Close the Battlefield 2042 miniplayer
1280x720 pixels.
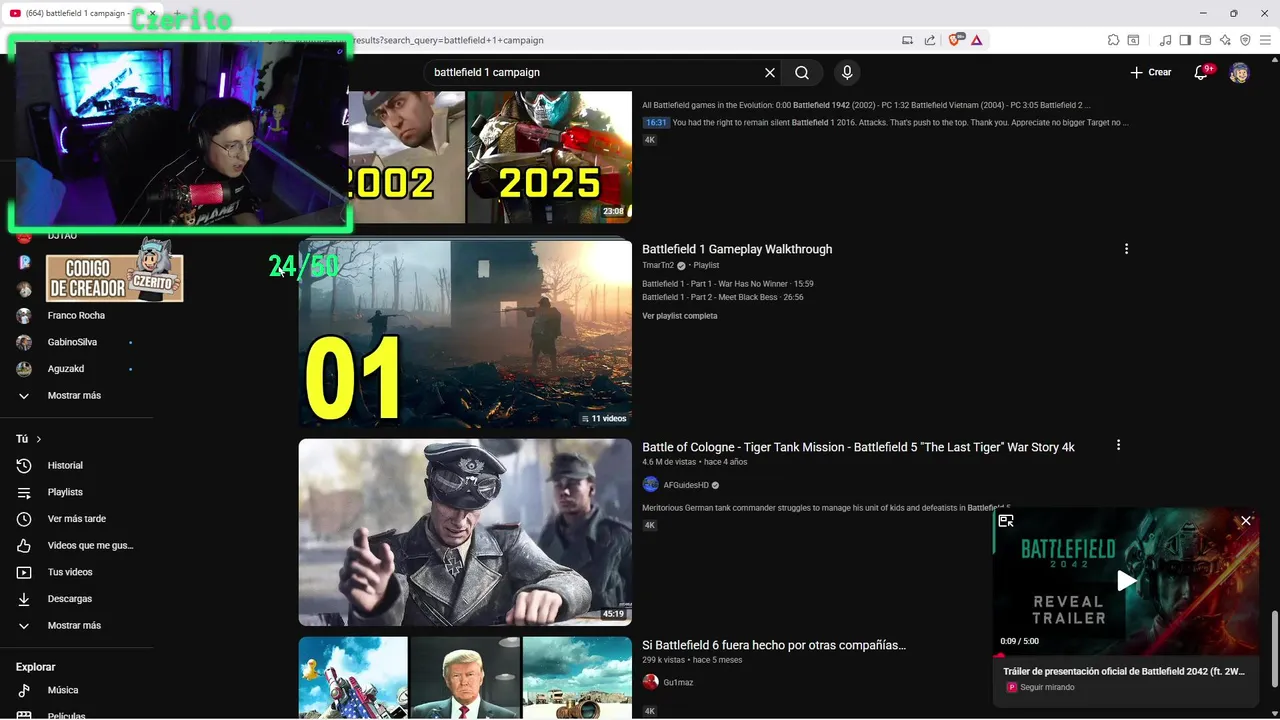[x=1246, y=521]
